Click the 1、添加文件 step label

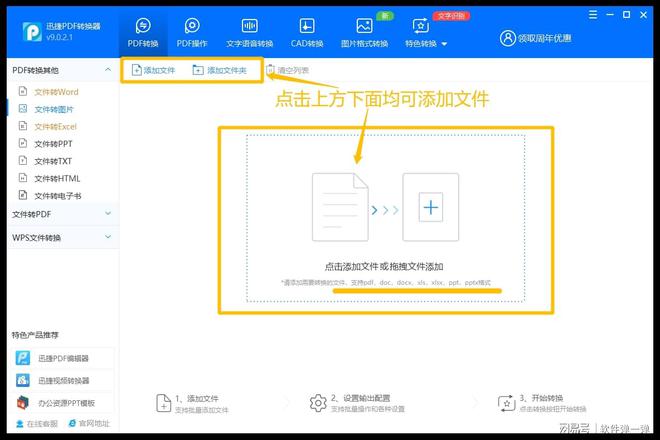click(x=197, y=398)
